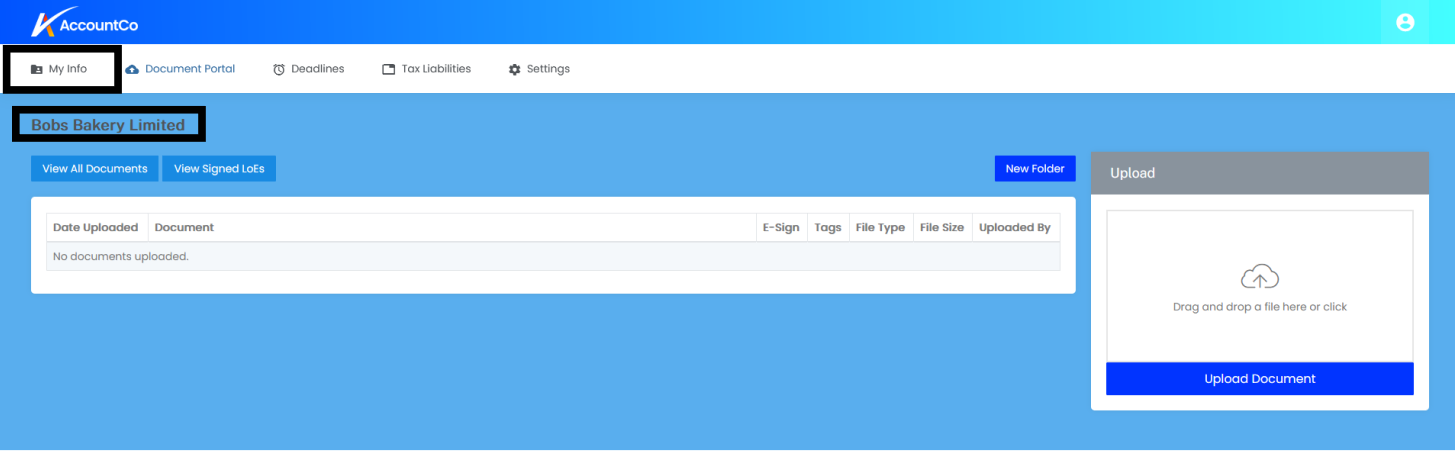Click the Document Portal cloud icon

132,69
